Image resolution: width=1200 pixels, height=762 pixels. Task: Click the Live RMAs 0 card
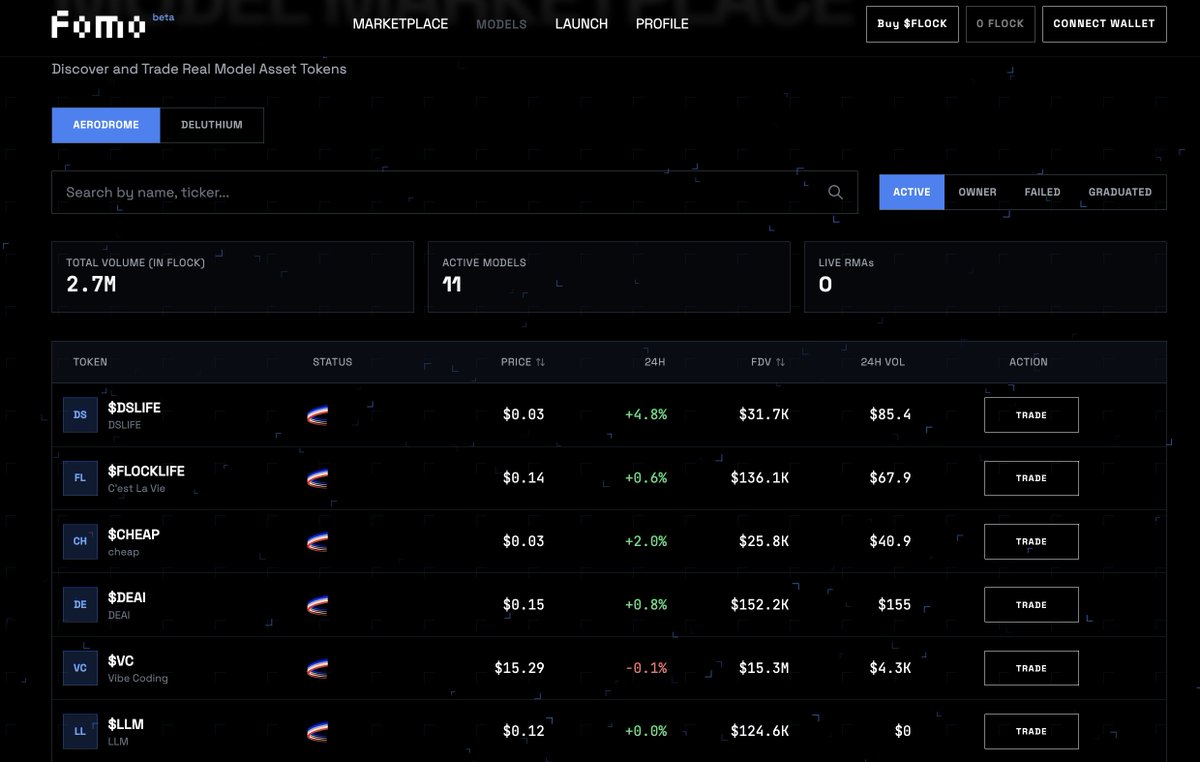[x=985, y=276]
